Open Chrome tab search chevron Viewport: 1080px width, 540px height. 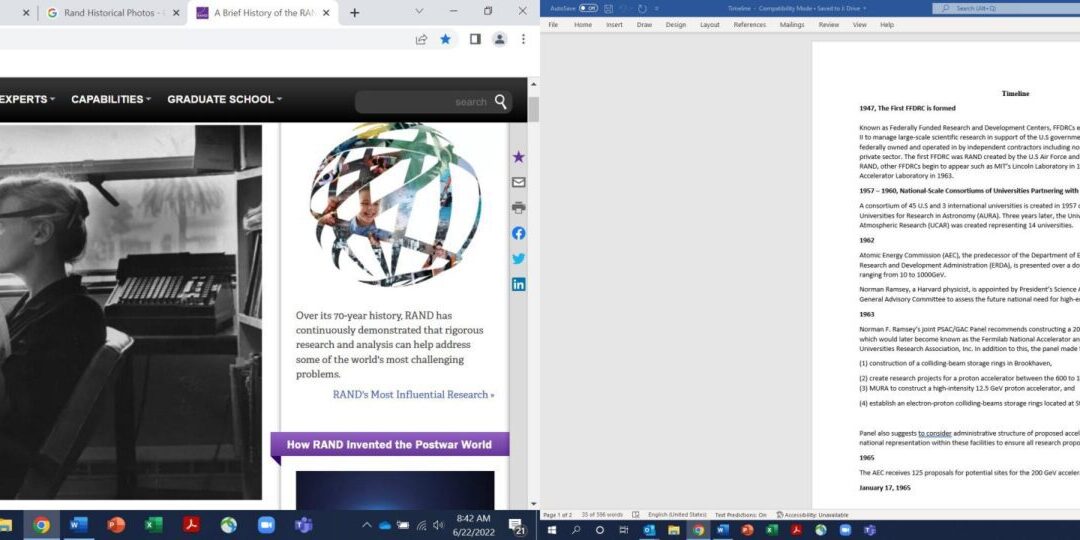click(x=418, y=12)
